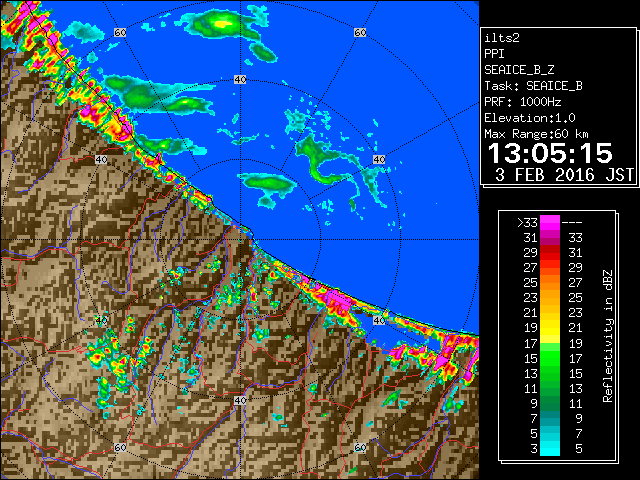Pick the bright magenta >33 dBZ swatch
This screenshot has width=640, height=480.
(550, 222)
